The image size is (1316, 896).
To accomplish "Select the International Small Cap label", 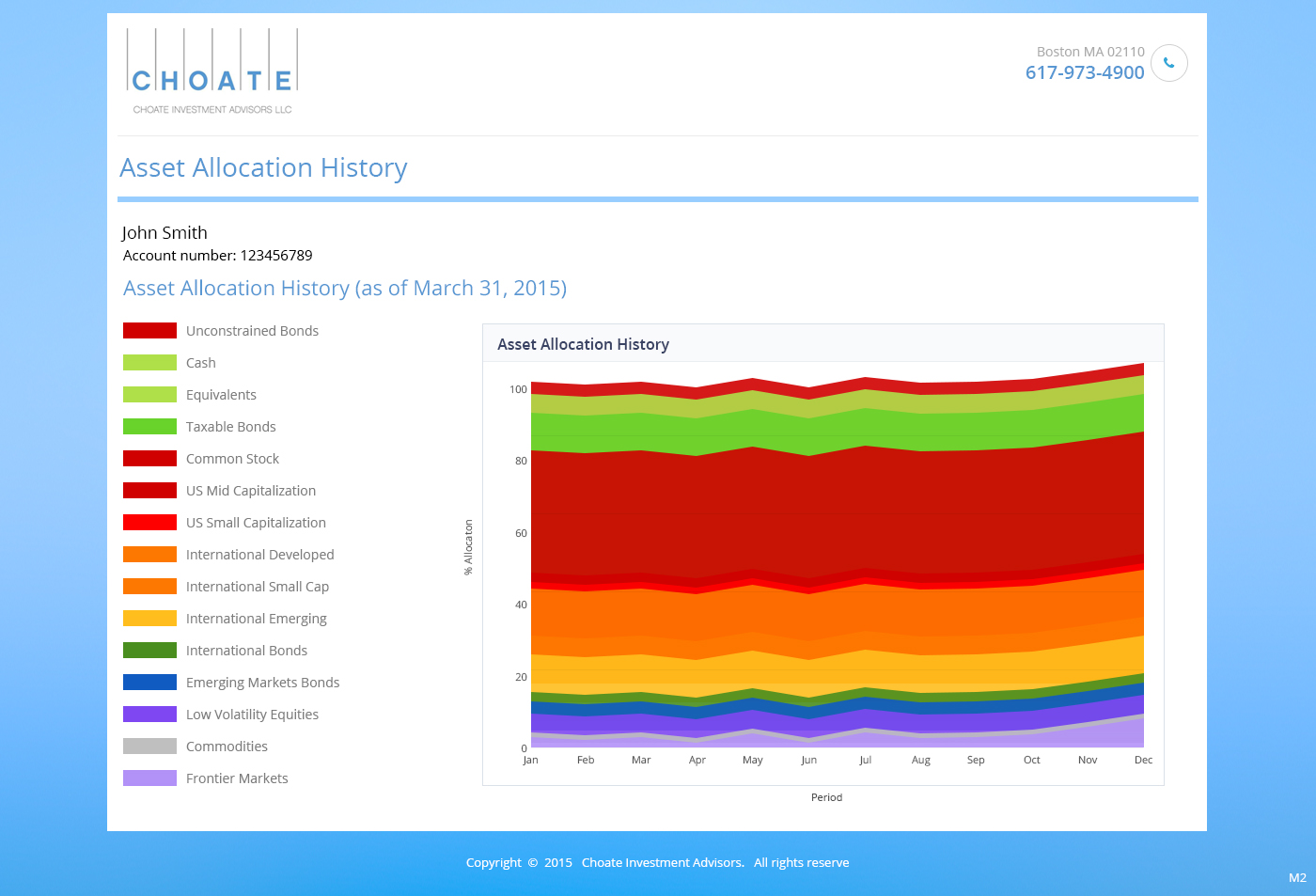I will tap(258, 587).
